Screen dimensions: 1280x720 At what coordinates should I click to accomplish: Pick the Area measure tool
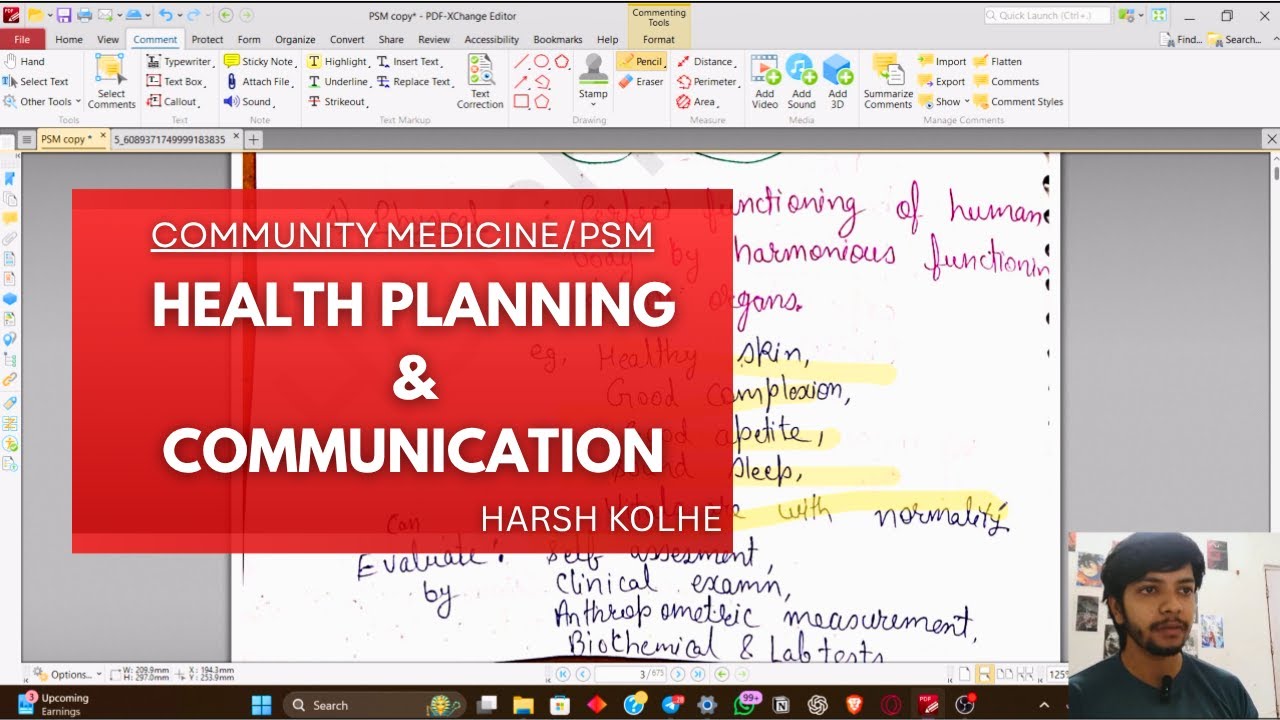(697, 102)
